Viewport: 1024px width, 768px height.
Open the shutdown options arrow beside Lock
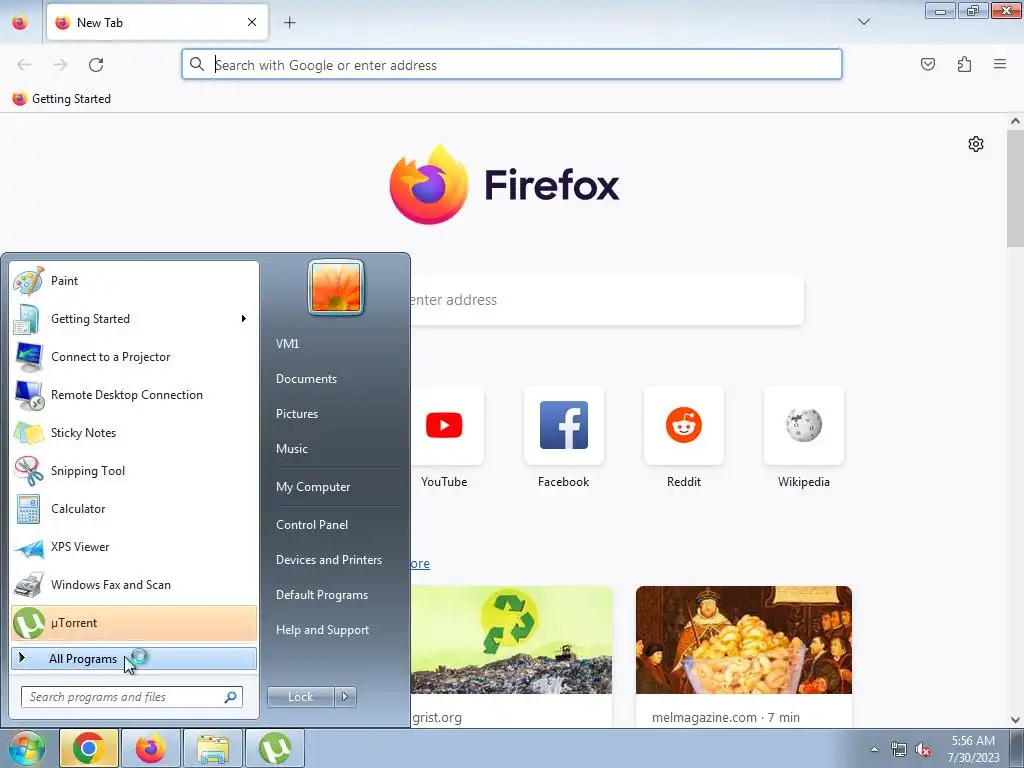point(345,697)
